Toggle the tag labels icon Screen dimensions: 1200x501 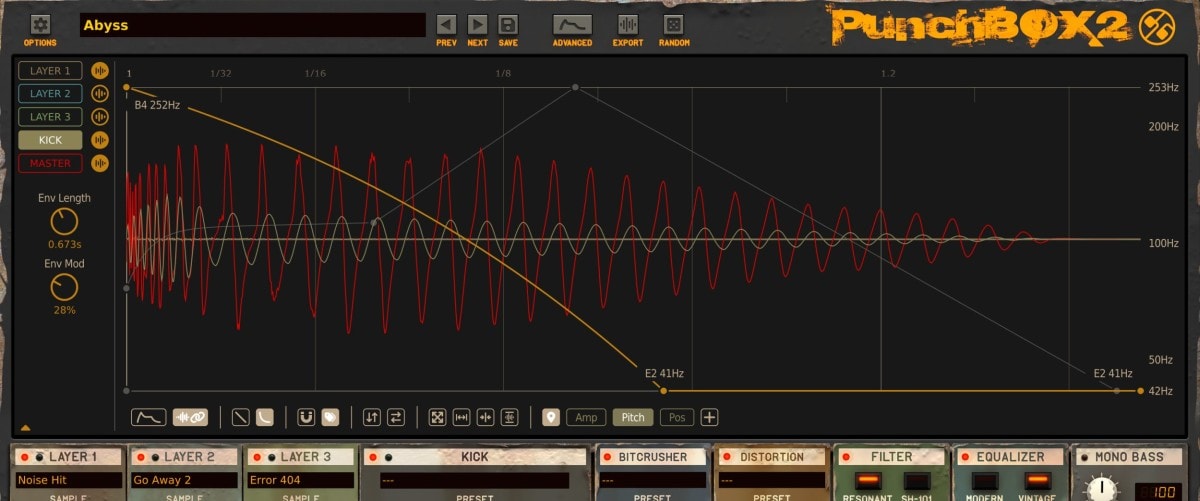point(329,417)
